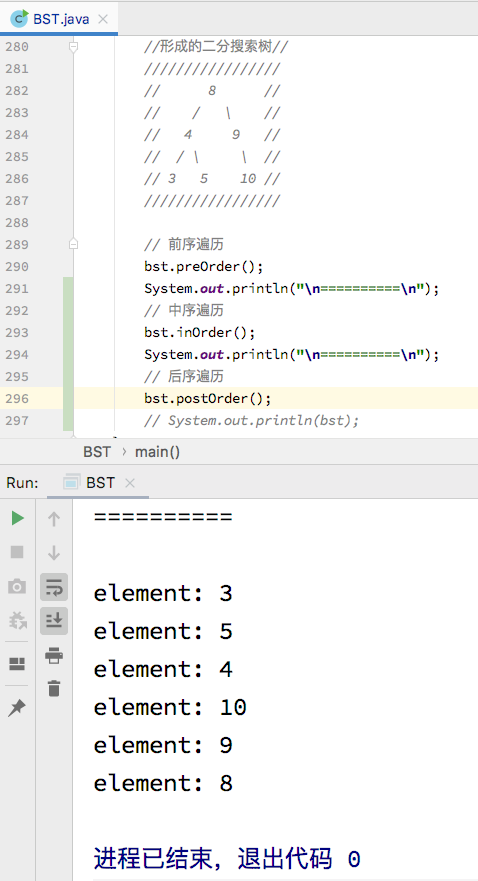Click the 中序遍历 comment
Image resolution: width=478 pixels, height=881 pixels.
click(184, 310)
